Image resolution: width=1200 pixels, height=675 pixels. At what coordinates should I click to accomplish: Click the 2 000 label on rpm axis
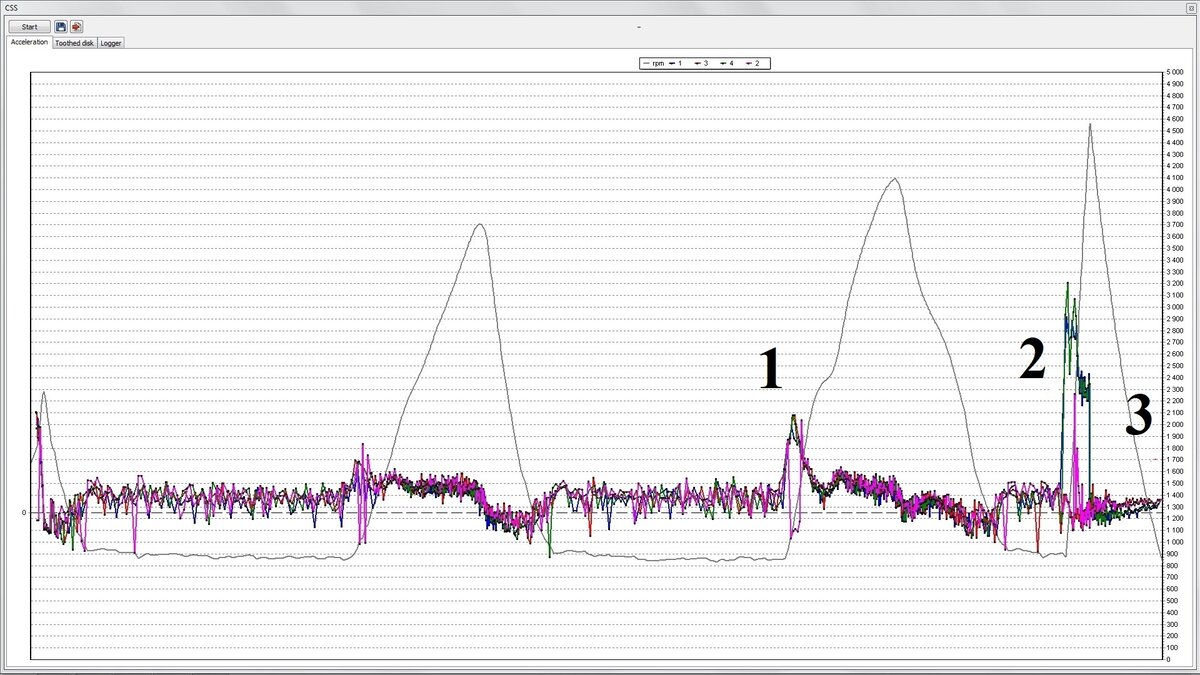coord(1174,424)
